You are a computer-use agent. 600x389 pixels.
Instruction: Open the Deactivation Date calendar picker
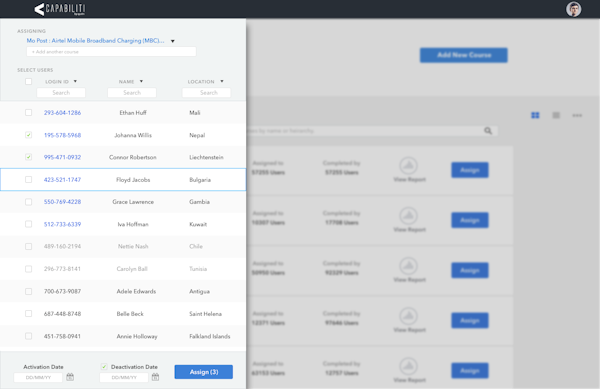pyautogui.click(x=155, y=377)
